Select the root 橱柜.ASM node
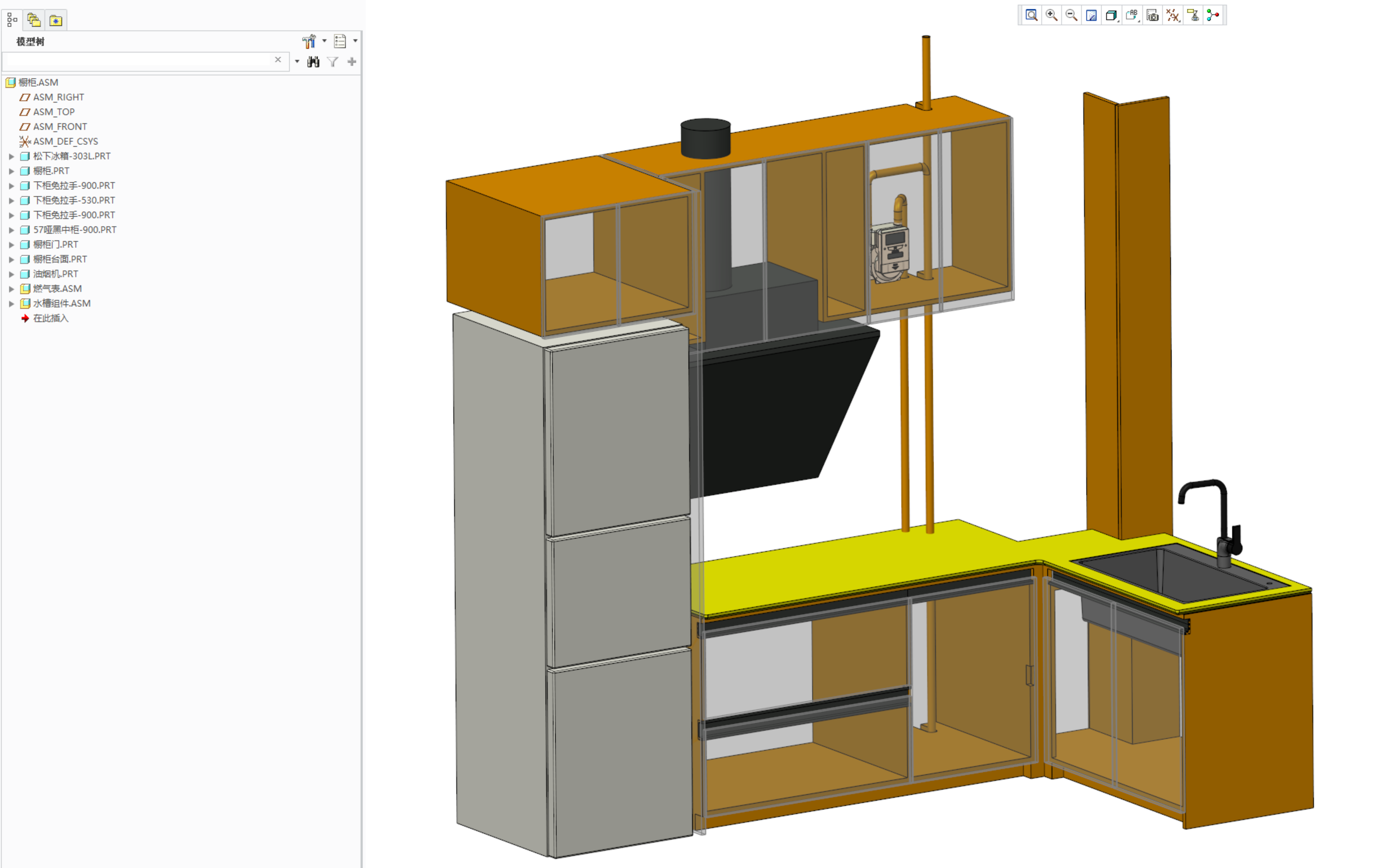The height and width of the screenshot is (868, 1394). tap(38, 82)
